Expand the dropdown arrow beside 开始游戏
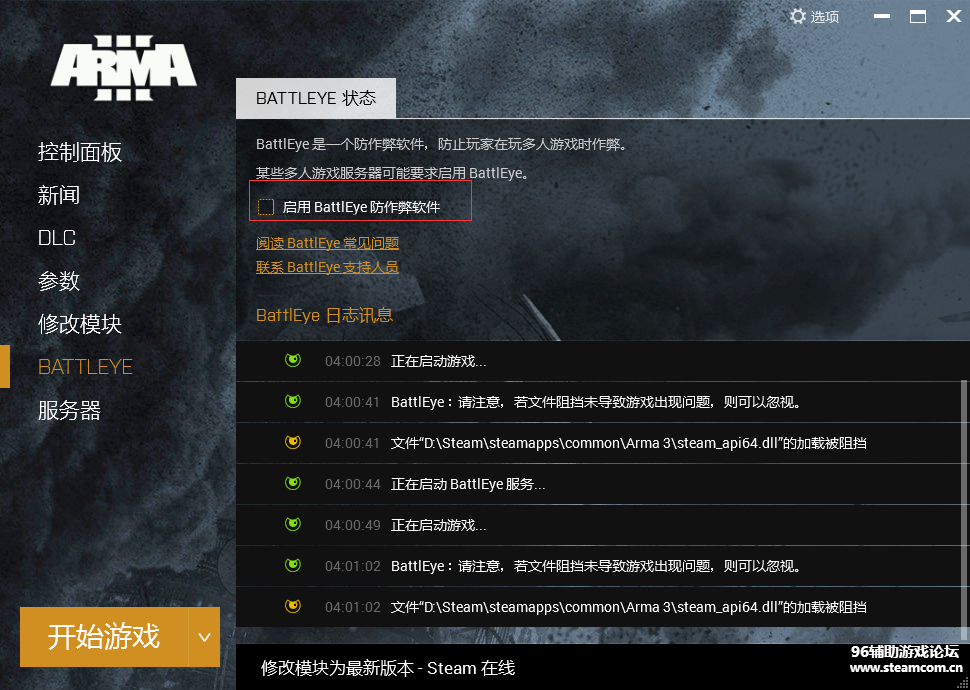Image resolution: width=970 pixels, height=690 pixels. 204,636
